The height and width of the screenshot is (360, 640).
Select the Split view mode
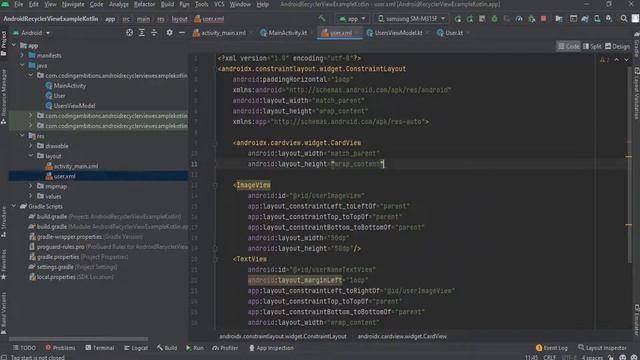click(x=592, y=47)
